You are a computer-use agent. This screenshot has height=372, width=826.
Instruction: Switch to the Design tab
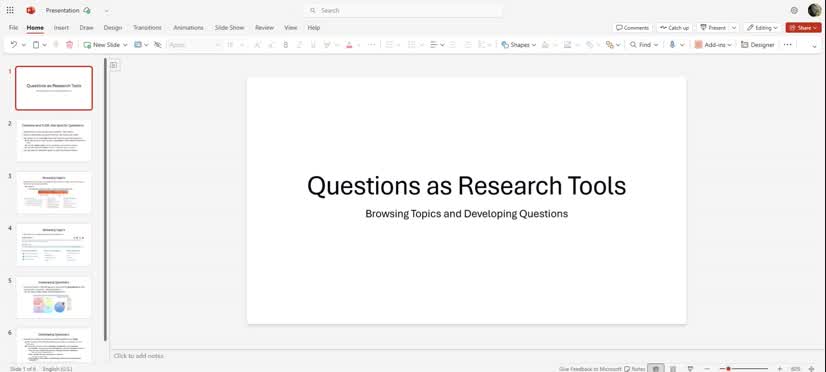(113, 27)
